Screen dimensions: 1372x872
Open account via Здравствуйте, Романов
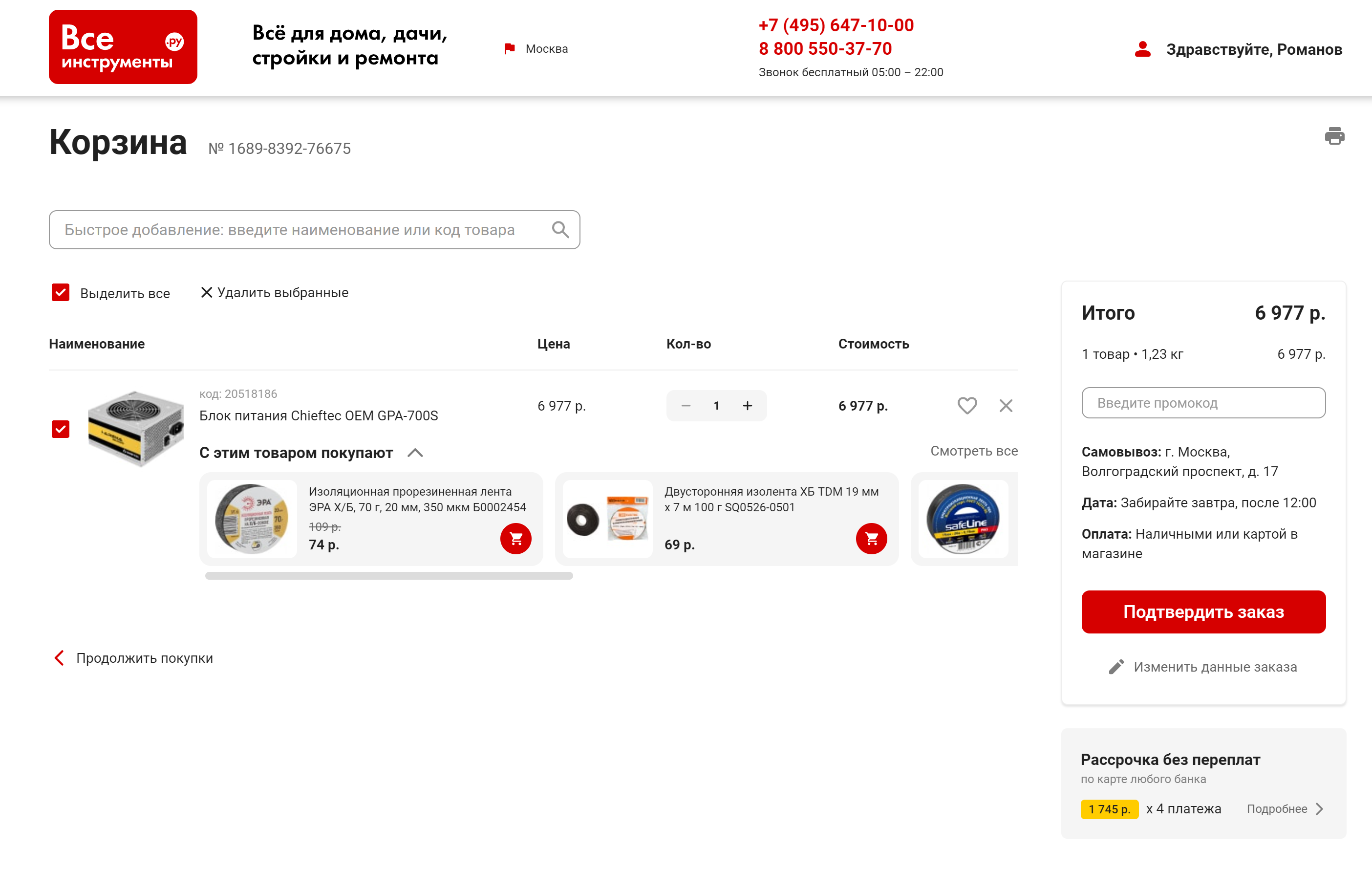pos(1254,49)
